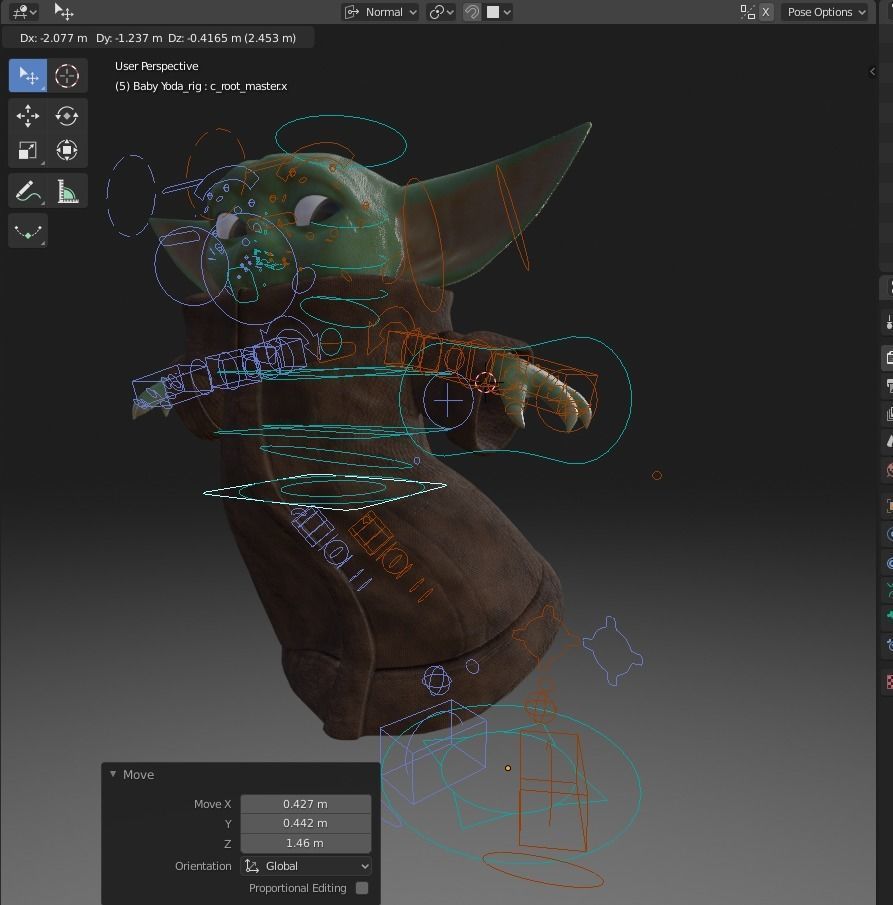
Task: Activate the 3D Cursor tool
Action: pyautogui.click(x=67, y=76)
